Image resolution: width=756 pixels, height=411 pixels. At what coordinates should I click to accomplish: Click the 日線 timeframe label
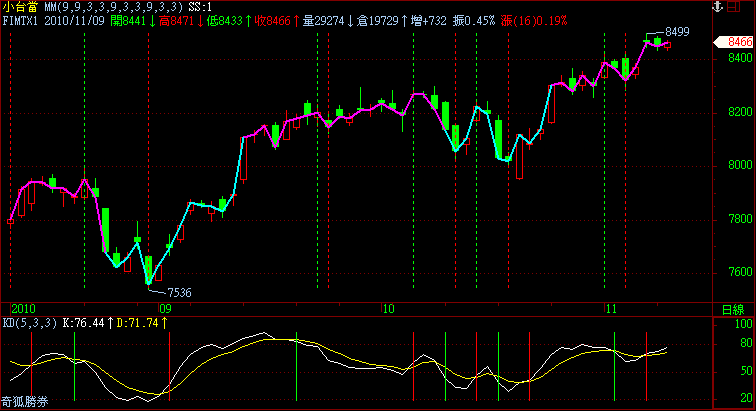(x=735, y=309)
